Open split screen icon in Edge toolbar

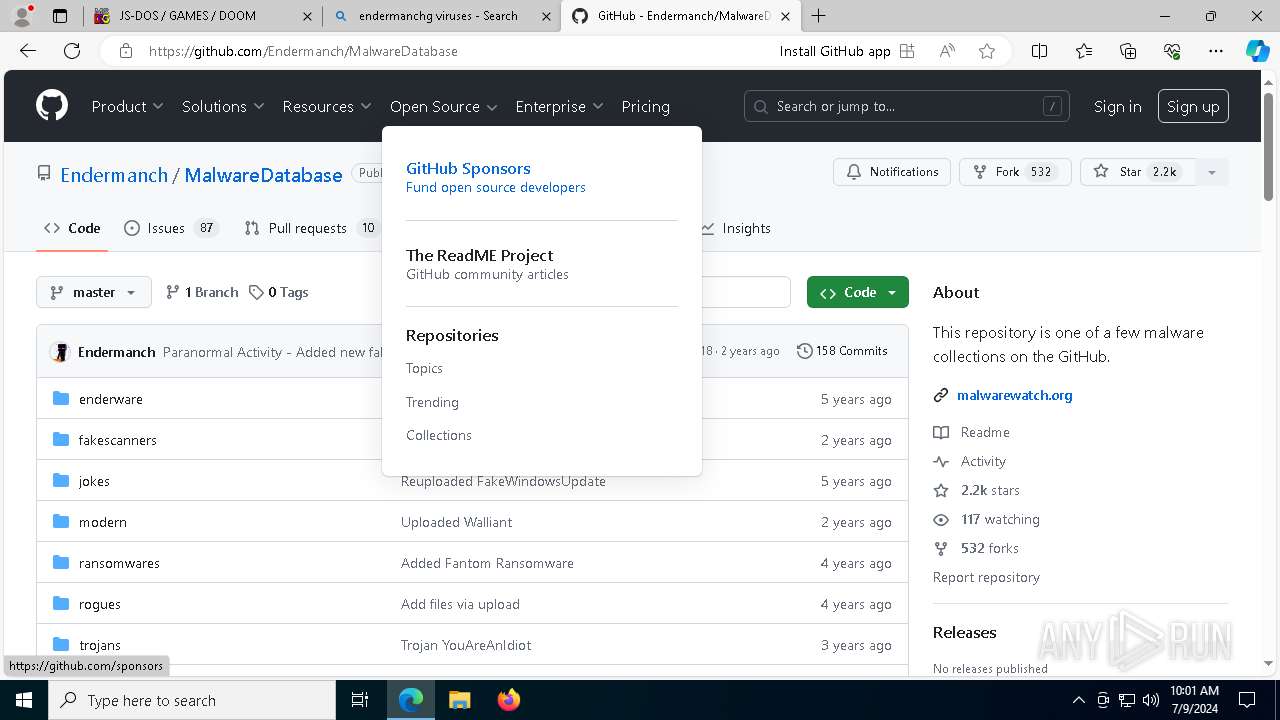tap(1039, 51)
